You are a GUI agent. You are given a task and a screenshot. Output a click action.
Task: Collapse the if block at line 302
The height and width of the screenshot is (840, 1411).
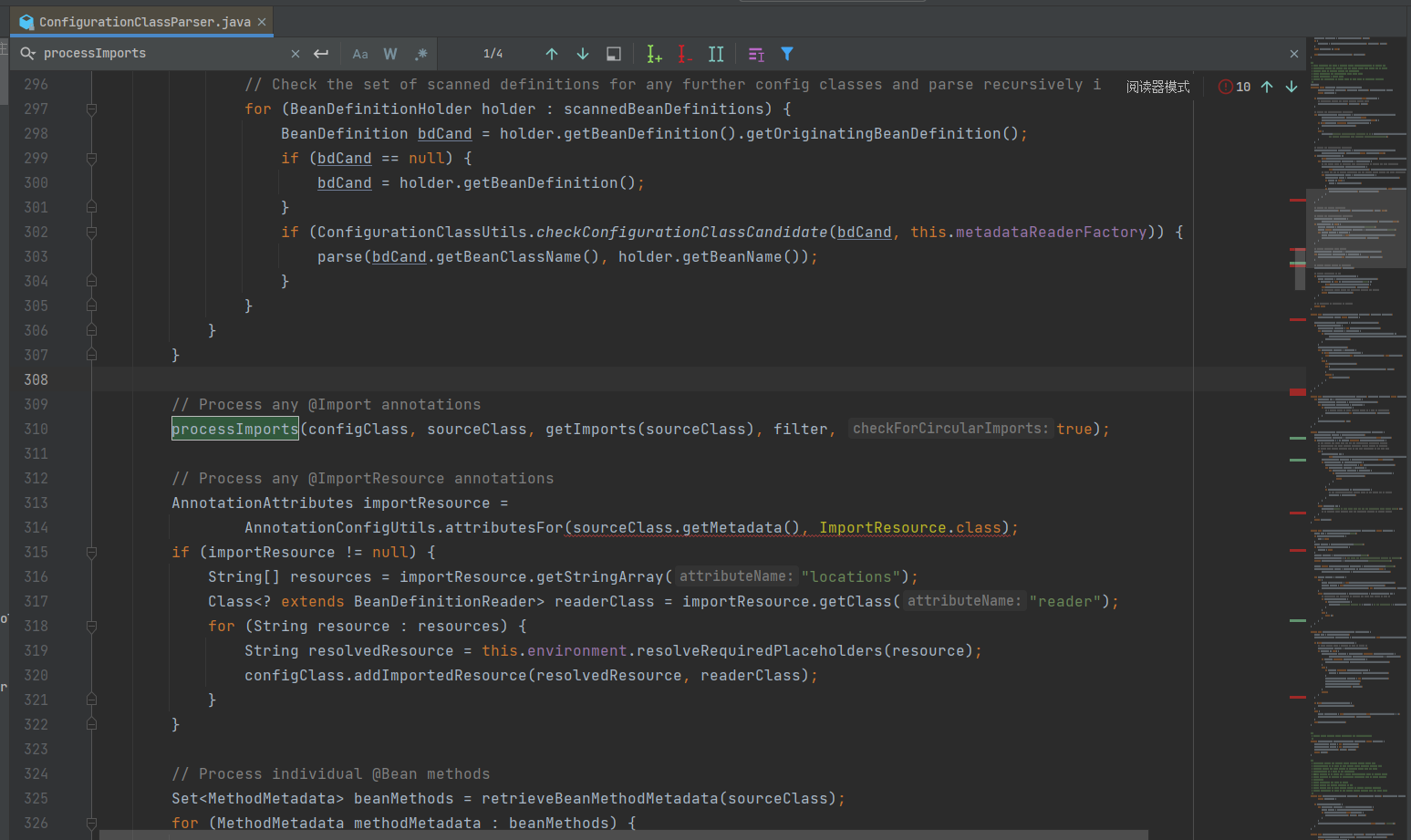pos(91,233)
